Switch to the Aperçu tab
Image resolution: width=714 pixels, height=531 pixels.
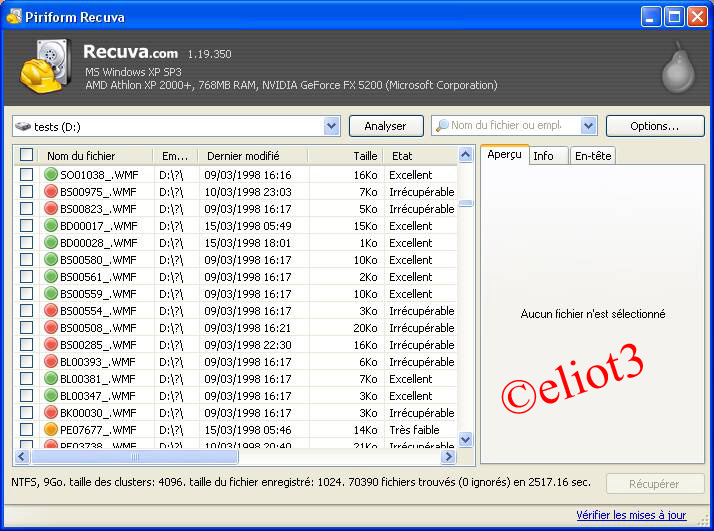pyautogui.click(x=504, y=154)
